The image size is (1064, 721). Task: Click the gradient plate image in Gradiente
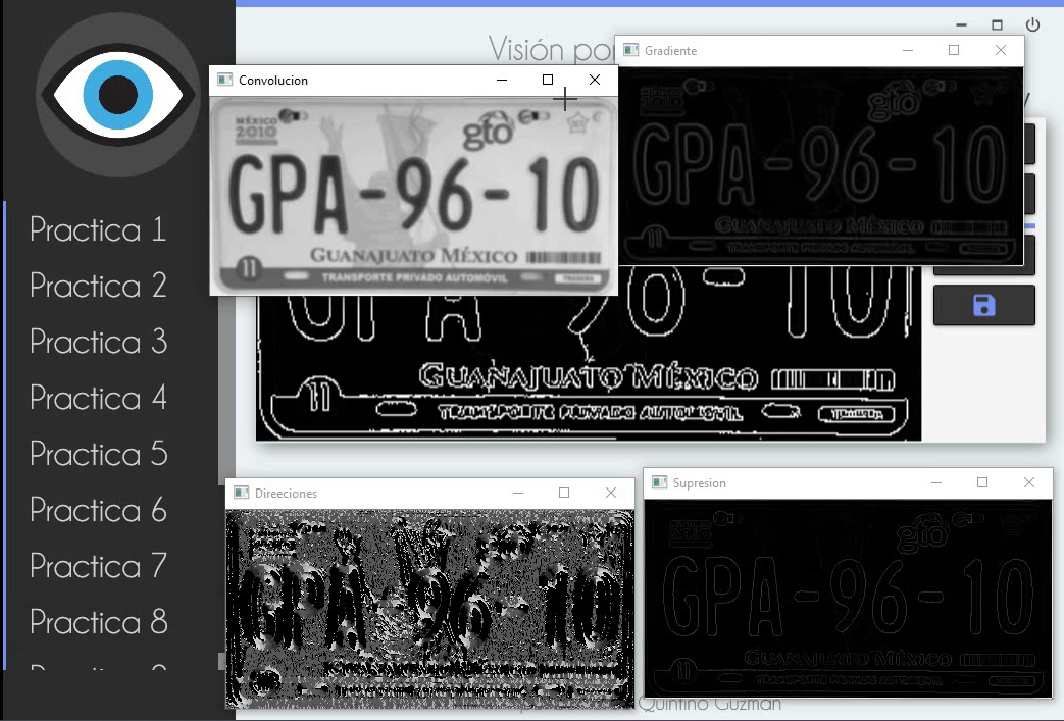tap(820, 165)
